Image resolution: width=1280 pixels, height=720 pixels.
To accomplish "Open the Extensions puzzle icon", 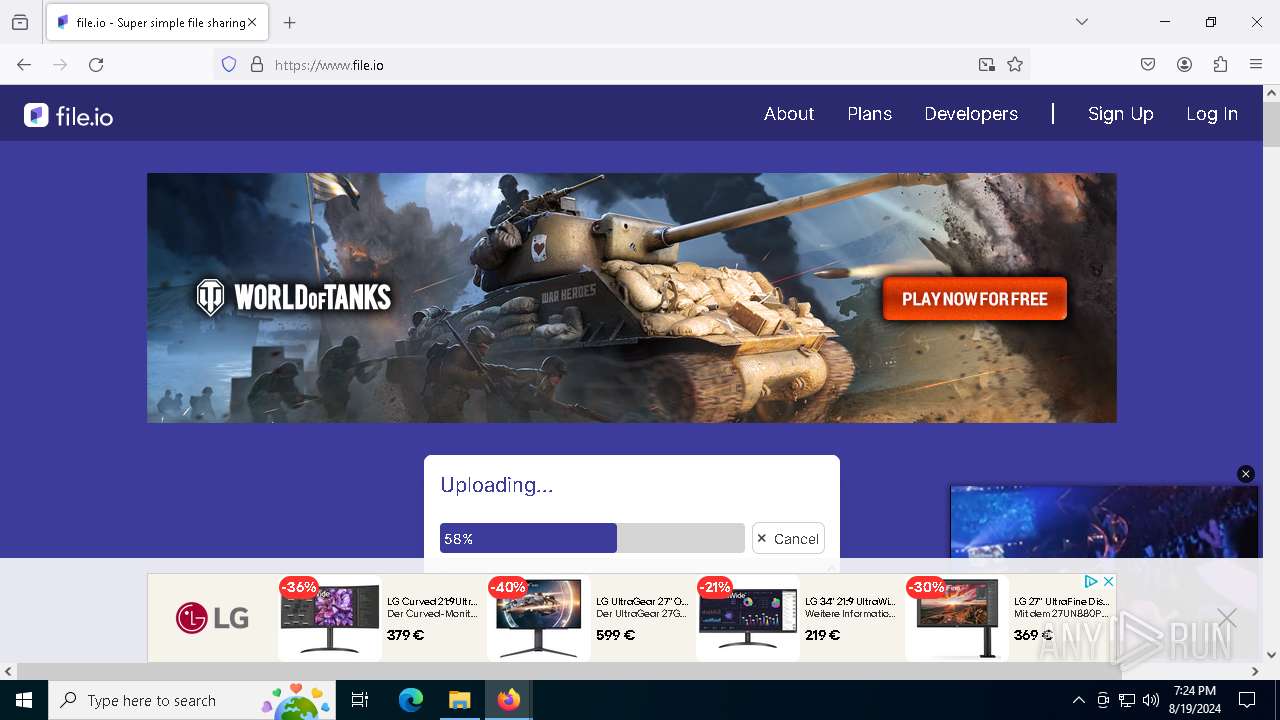I will [x=1220, y=65].
